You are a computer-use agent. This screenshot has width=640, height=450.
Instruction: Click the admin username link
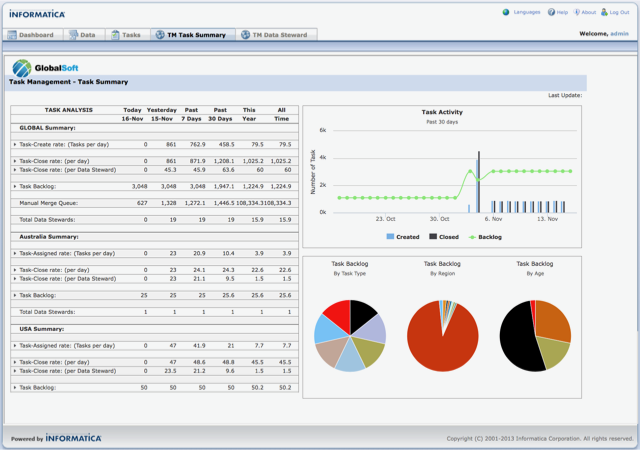tap(619, 34)
